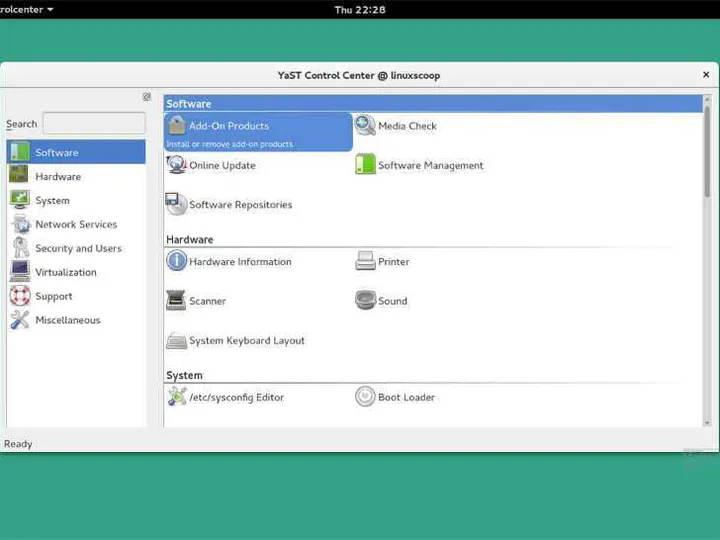Open the Online Update icon
Image resolution: width=720 pixels, height=540 pixels.
point(176,165)
